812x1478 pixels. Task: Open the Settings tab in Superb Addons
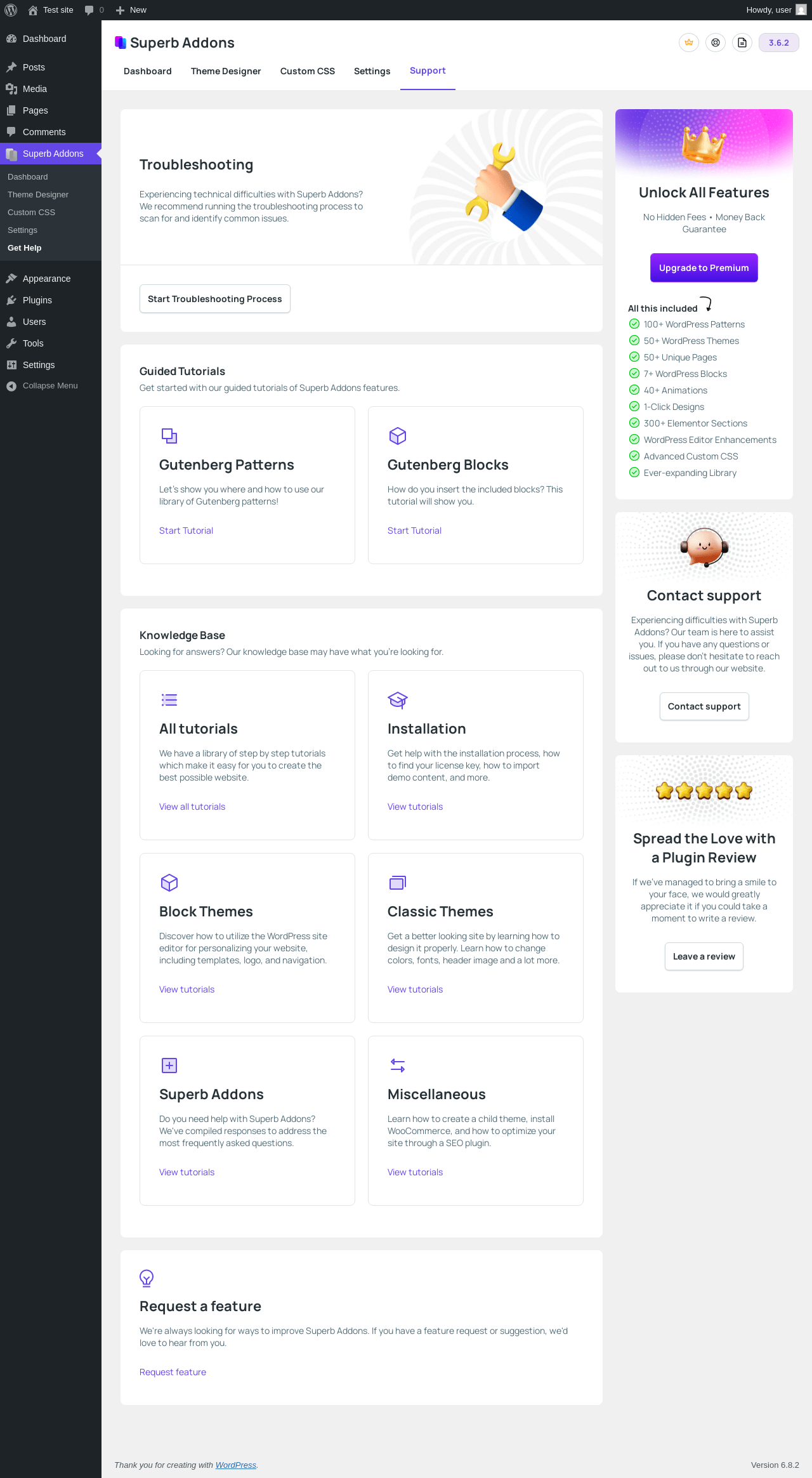372,71
